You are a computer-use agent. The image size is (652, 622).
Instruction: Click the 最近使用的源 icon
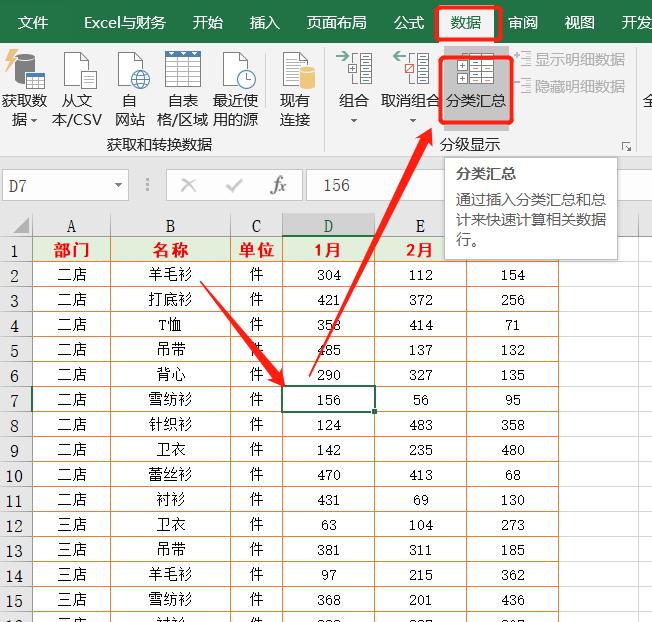pyautogui.click(x=238, y=70)
